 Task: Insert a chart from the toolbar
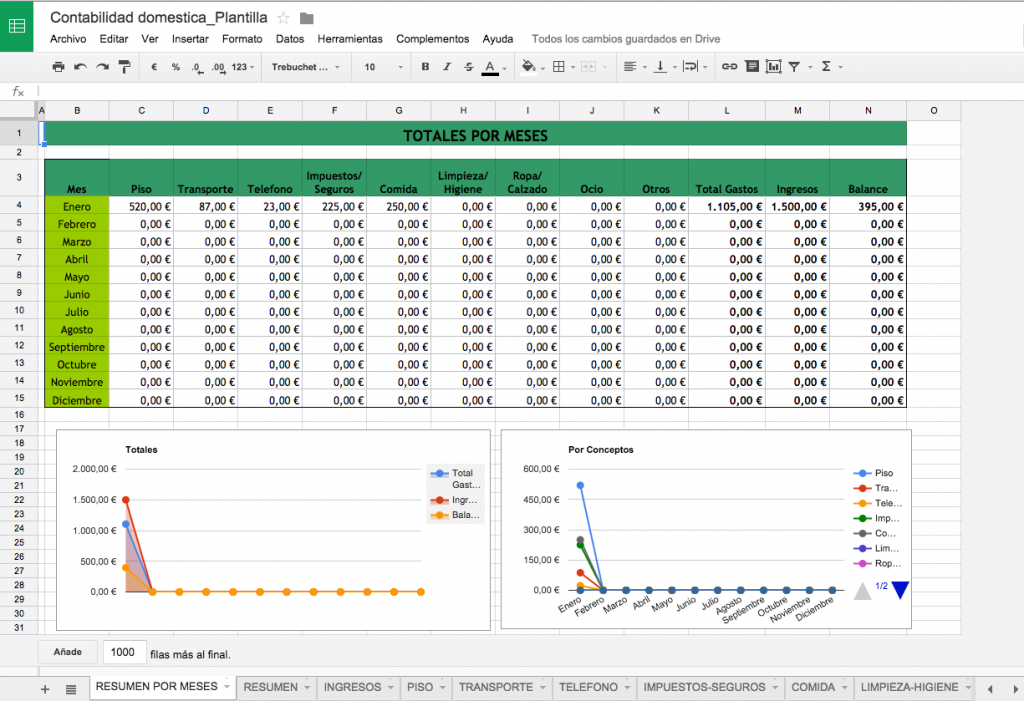pyautogui.click(x=773, y=67)
